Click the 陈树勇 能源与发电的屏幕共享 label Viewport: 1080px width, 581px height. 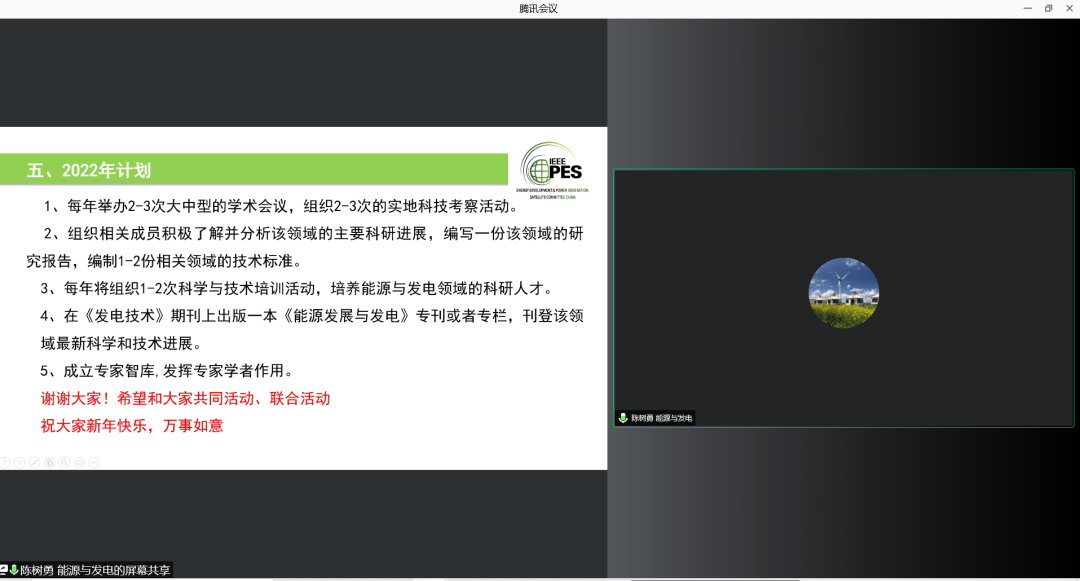pyautogui.click(x=95, y=570)
